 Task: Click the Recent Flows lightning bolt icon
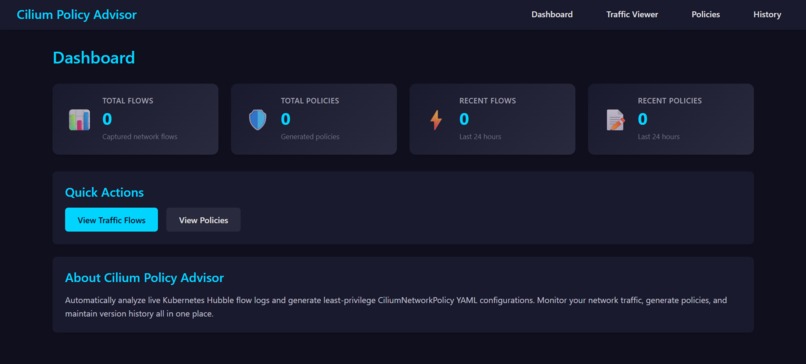[x=436, y=119]
